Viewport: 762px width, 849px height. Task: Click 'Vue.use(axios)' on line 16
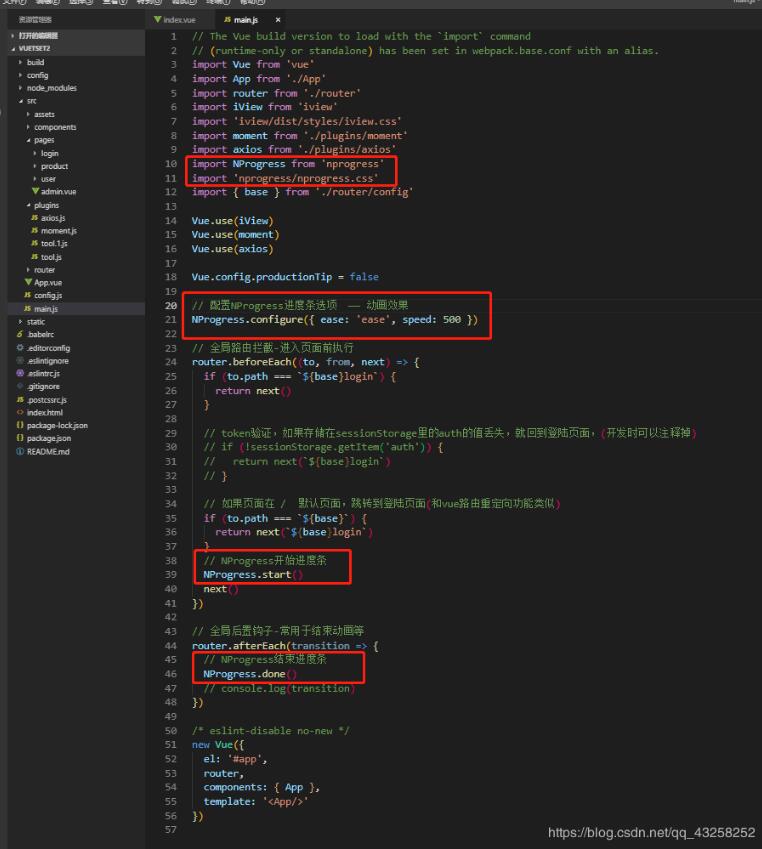232,249
